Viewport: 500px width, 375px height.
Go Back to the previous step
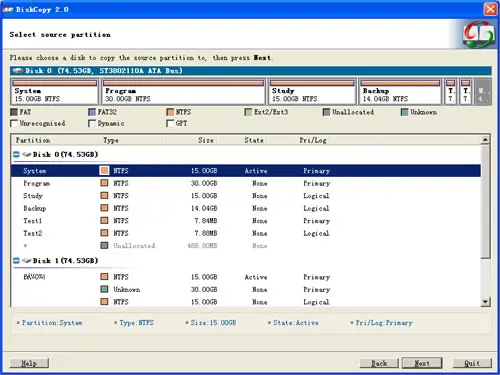click(379, 363)
